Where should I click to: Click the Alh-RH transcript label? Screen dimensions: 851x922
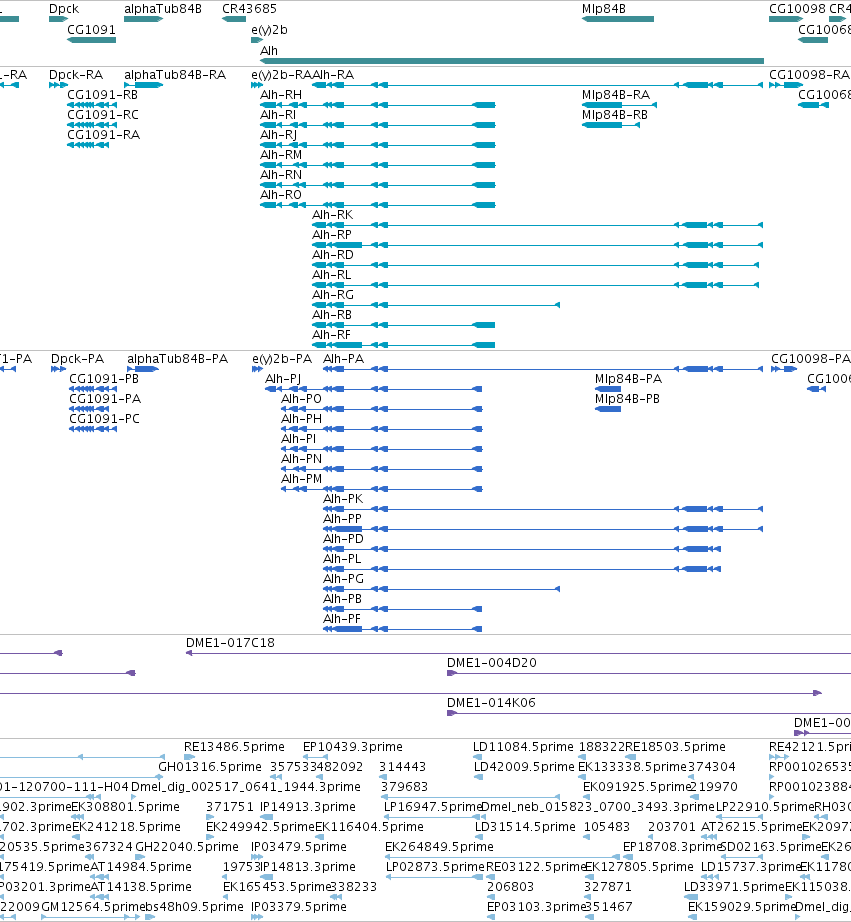coord(281,95)
